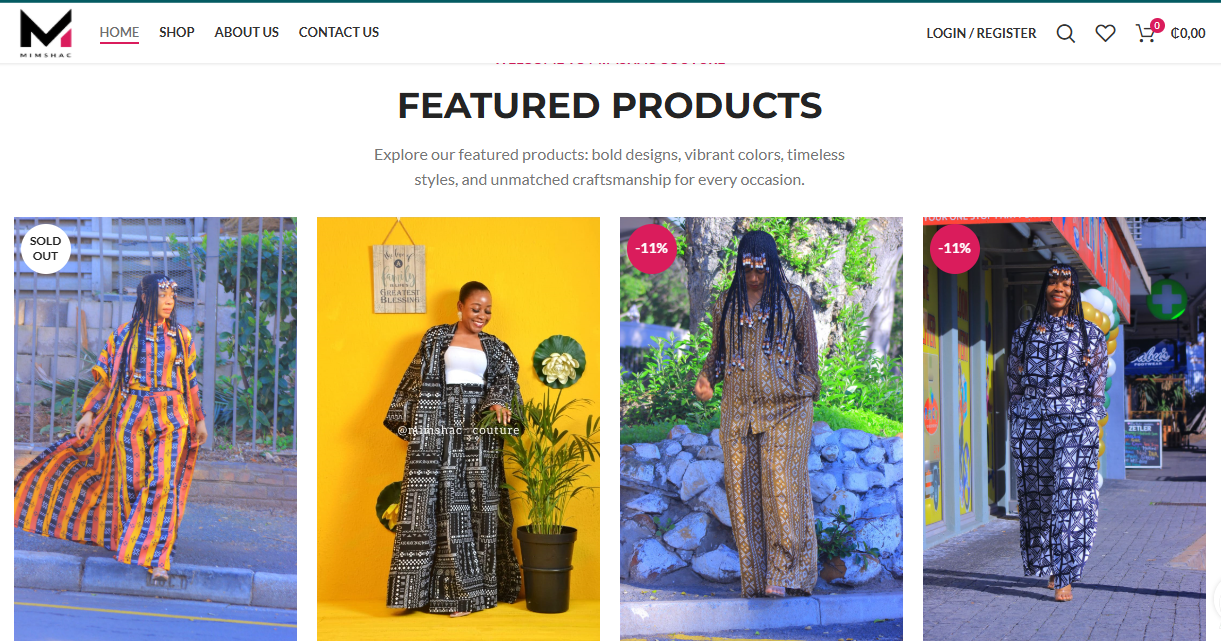1221x644 pixels.
Task: Click the LOGIN / REGISTER link
Action: coord(981,33)
